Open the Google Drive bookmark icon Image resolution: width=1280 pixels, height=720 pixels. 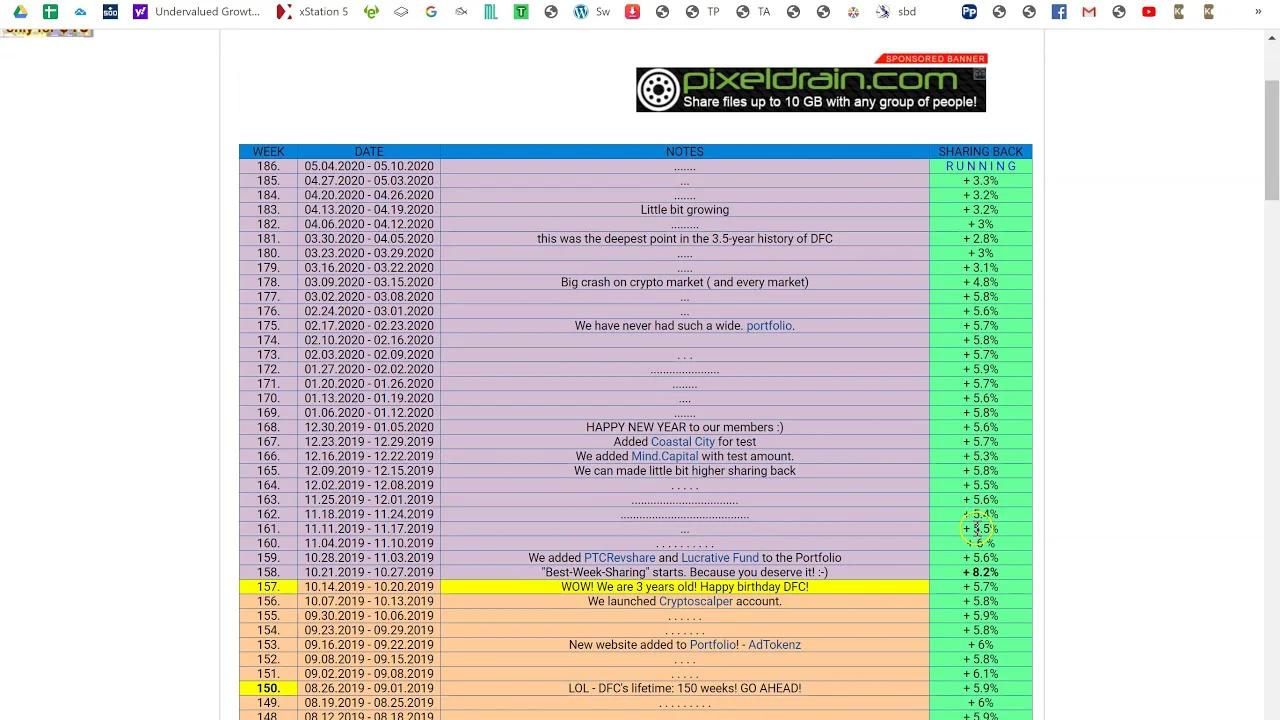coord(22,11)
